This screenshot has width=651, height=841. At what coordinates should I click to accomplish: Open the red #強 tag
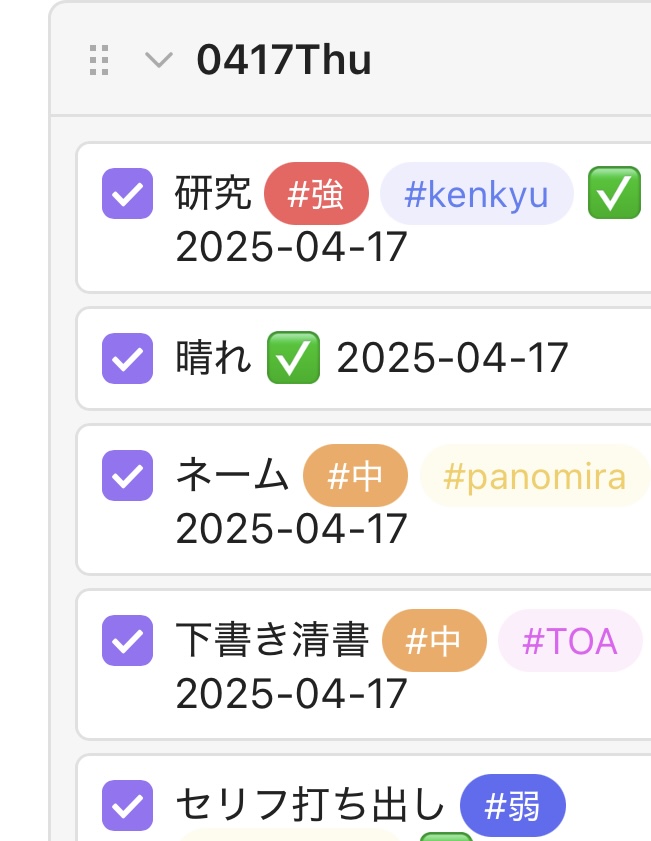[316, 194]
